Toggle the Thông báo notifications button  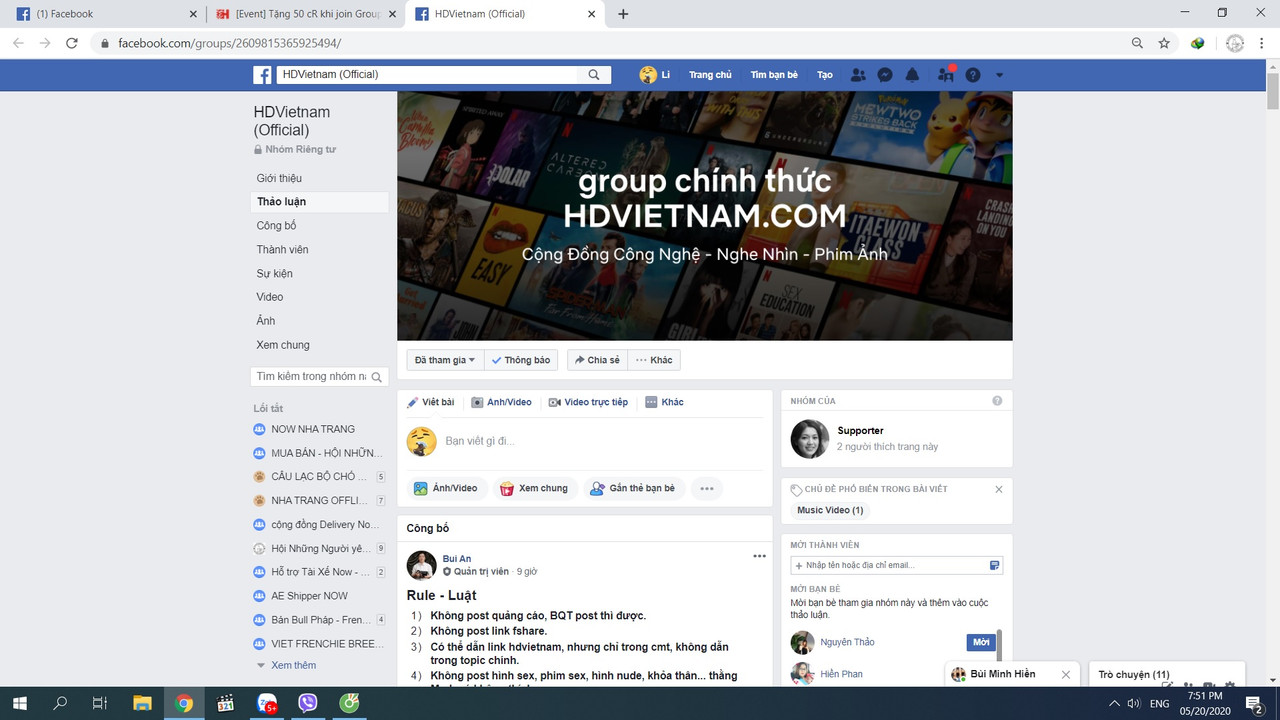[x=522, y=360]
